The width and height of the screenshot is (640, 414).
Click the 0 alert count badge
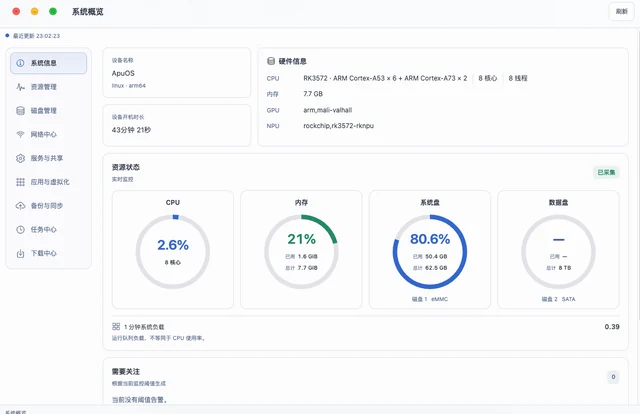(613, 377)
